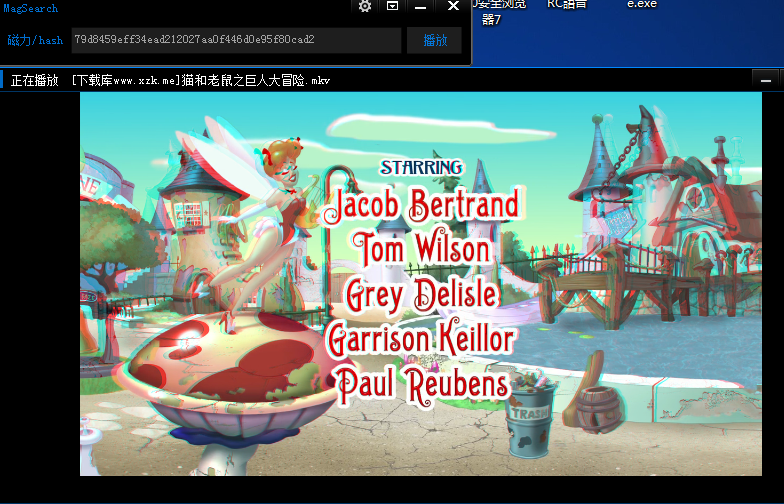
Task: Open MagSearch settings gear icon
Action: coord(365,6)
